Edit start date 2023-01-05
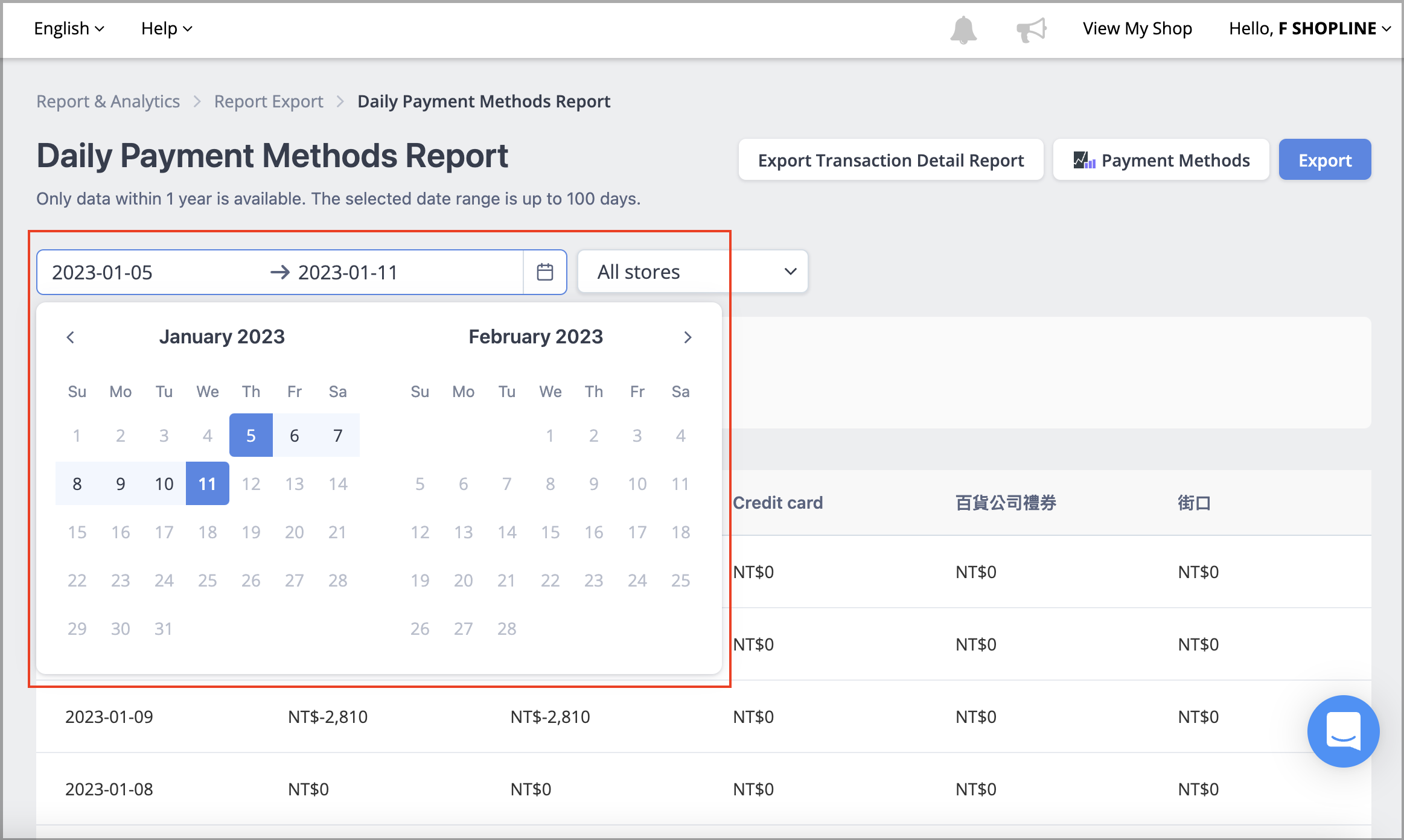Viewport: 1404px width, 840px height. point(102,272)
